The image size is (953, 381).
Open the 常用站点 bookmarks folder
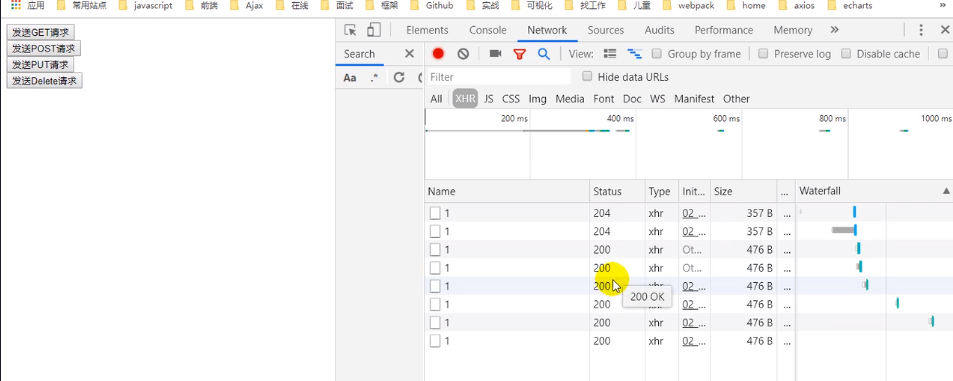pos(82,5)
